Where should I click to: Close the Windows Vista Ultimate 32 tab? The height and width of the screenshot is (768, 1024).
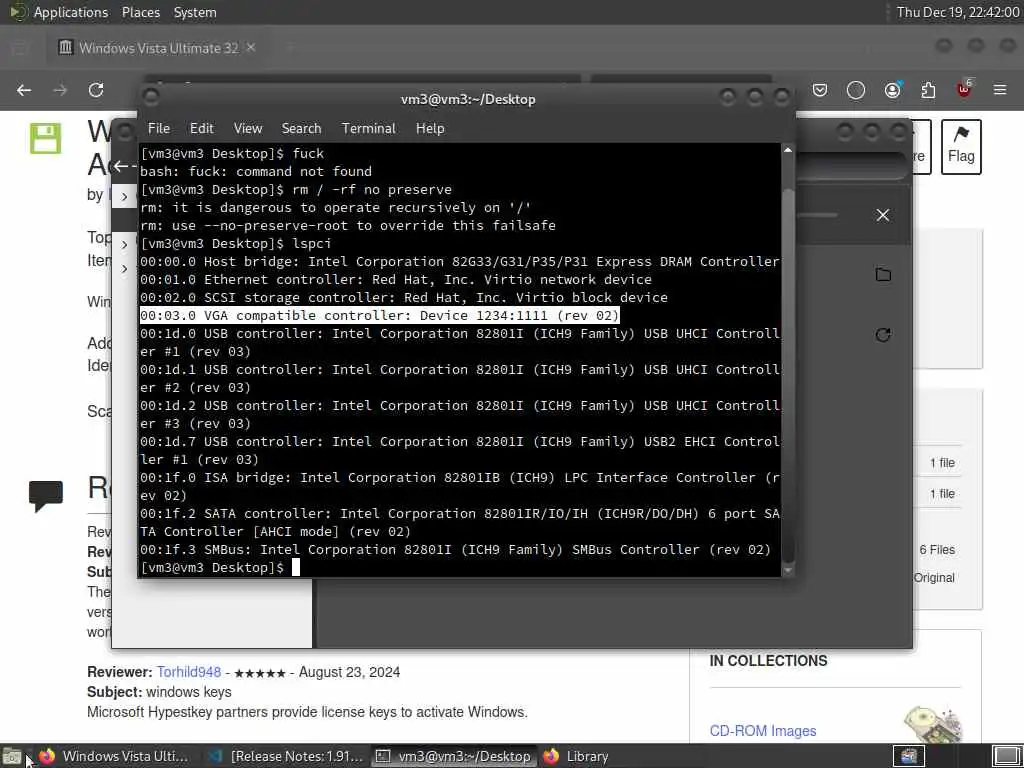(251, 48)
